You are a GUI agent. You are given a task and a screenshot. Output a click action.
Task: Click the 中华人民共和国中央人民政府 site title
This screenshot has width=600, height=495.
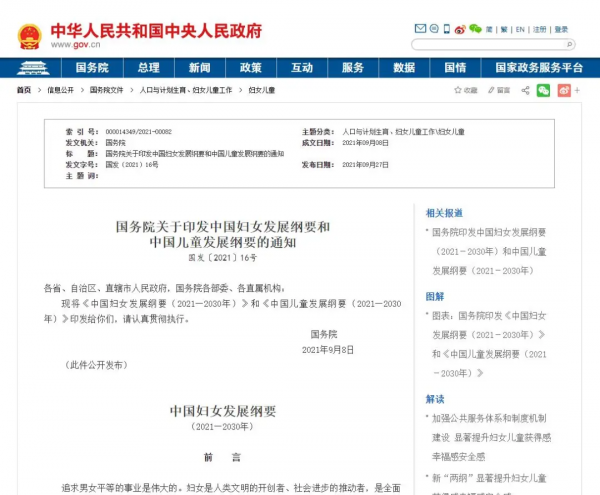(156, 31)
